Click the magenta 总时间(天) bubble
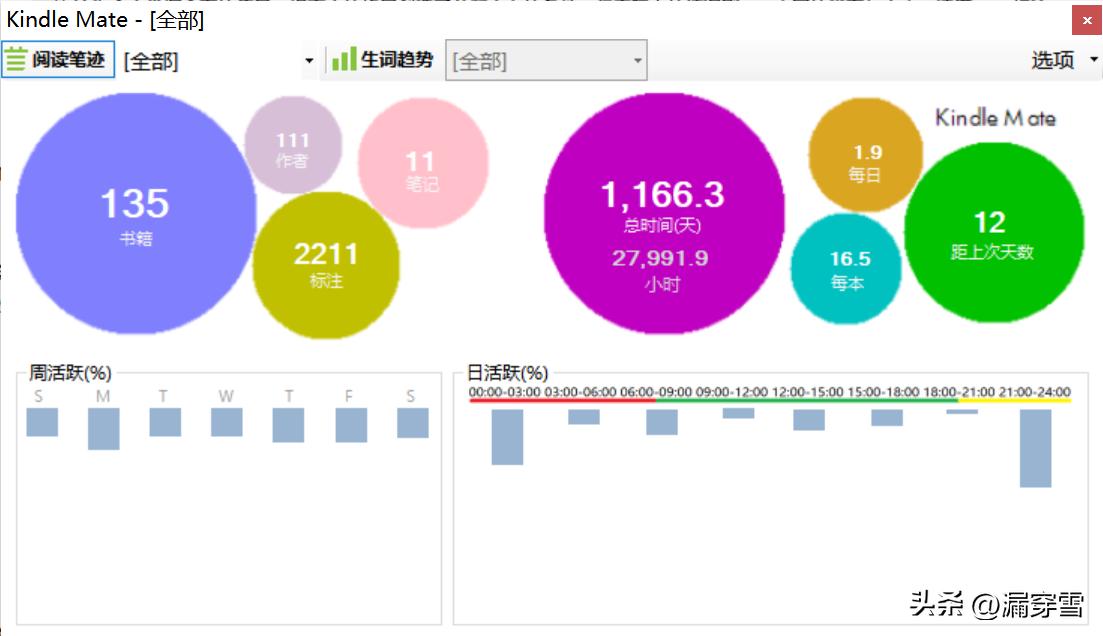Screen dimensions: 1103x636 (661, 214)
